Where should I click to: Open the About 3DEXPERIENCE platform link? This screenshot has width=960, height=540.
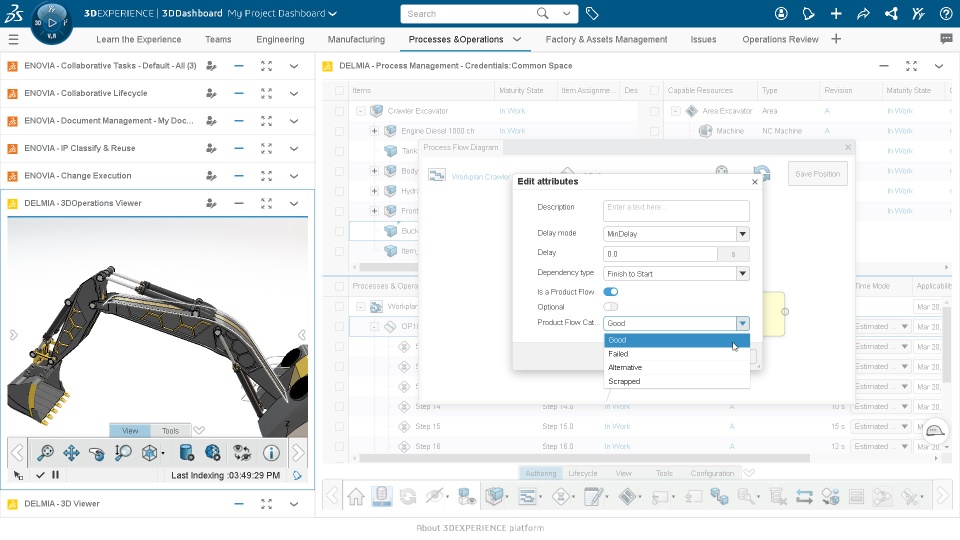coord(480,528)
